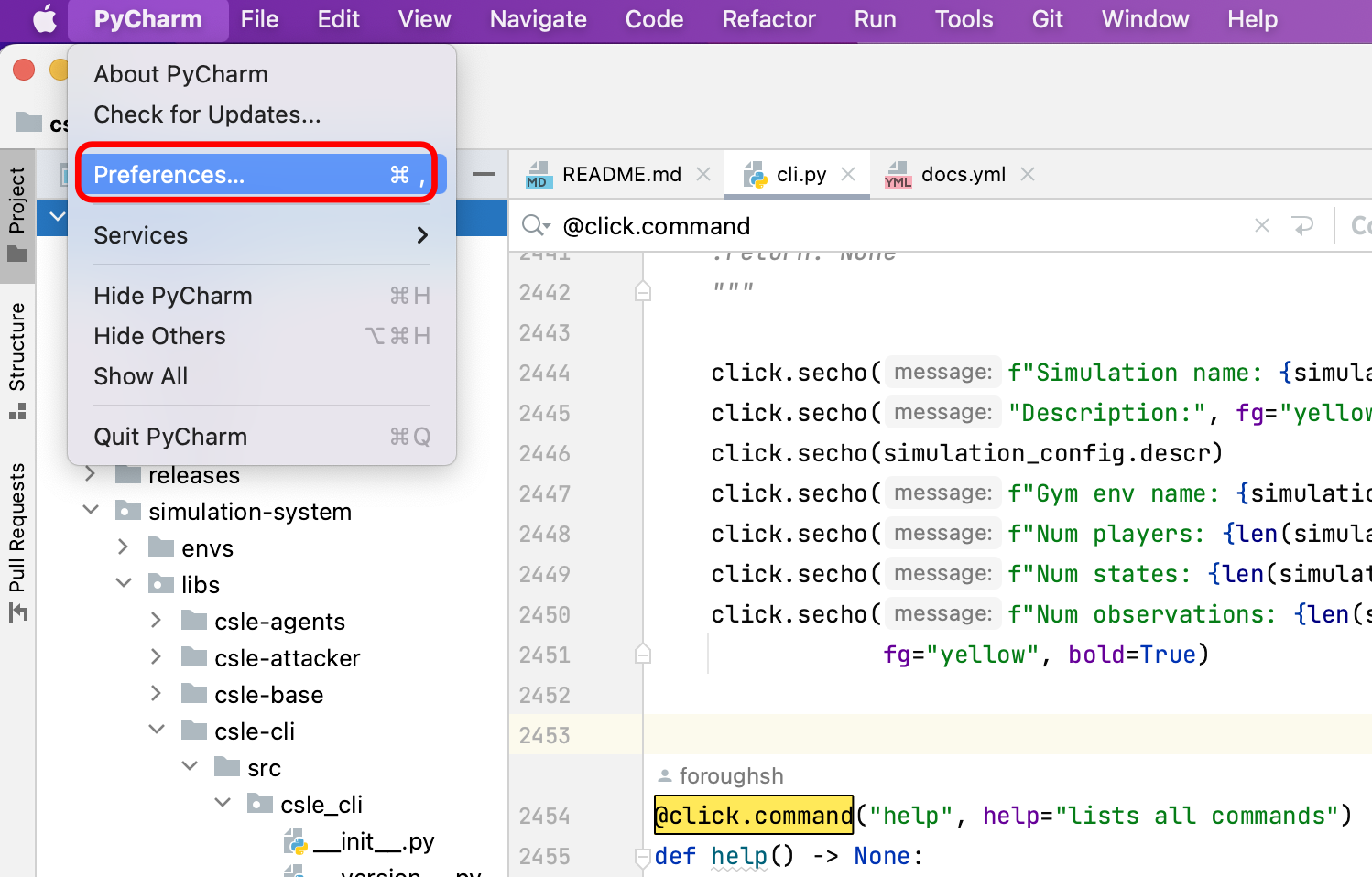1372x877 pixels.
Task: Click the @click.command search input field
Action: coord(898,225)
